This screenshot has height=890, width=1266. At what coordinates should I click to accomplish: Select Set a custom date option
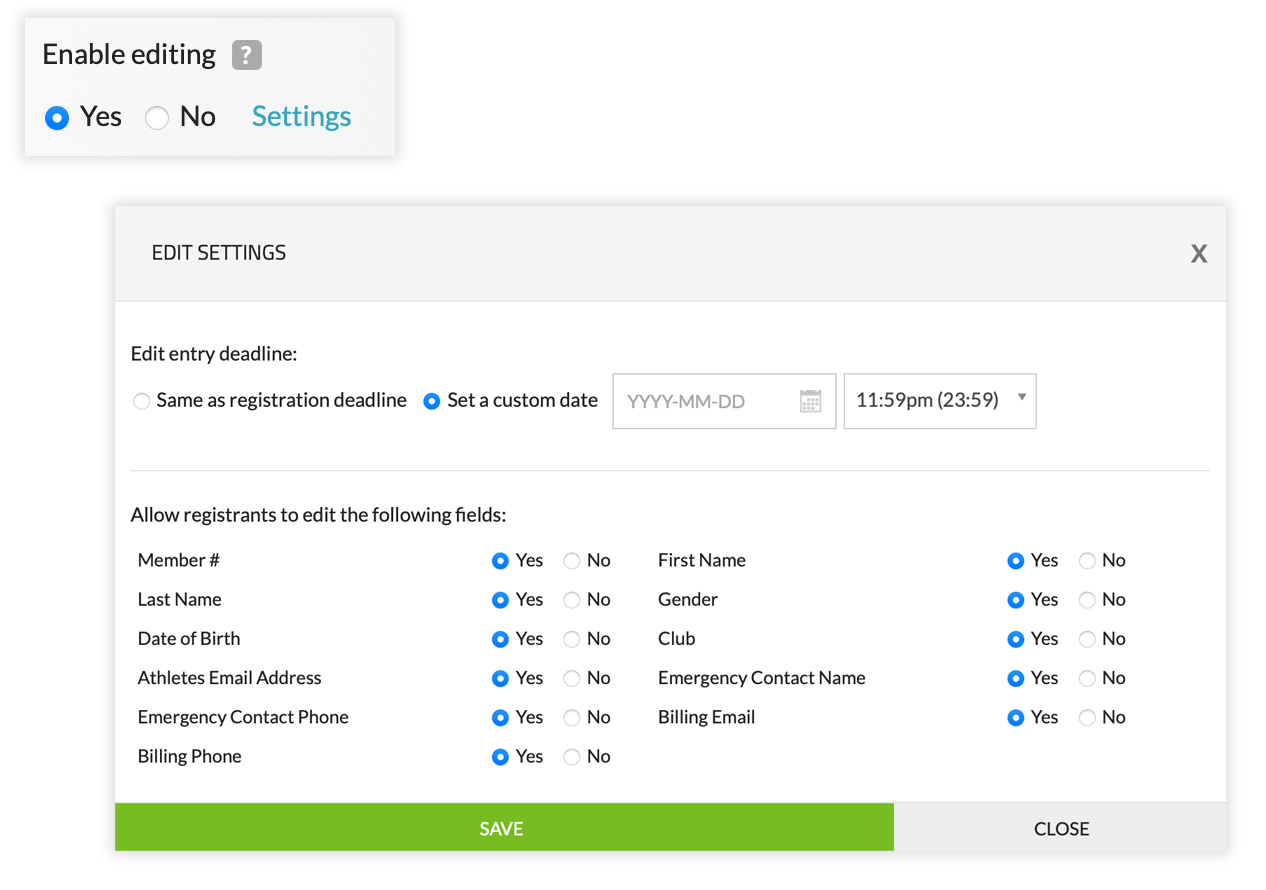[x=432, y=401]
